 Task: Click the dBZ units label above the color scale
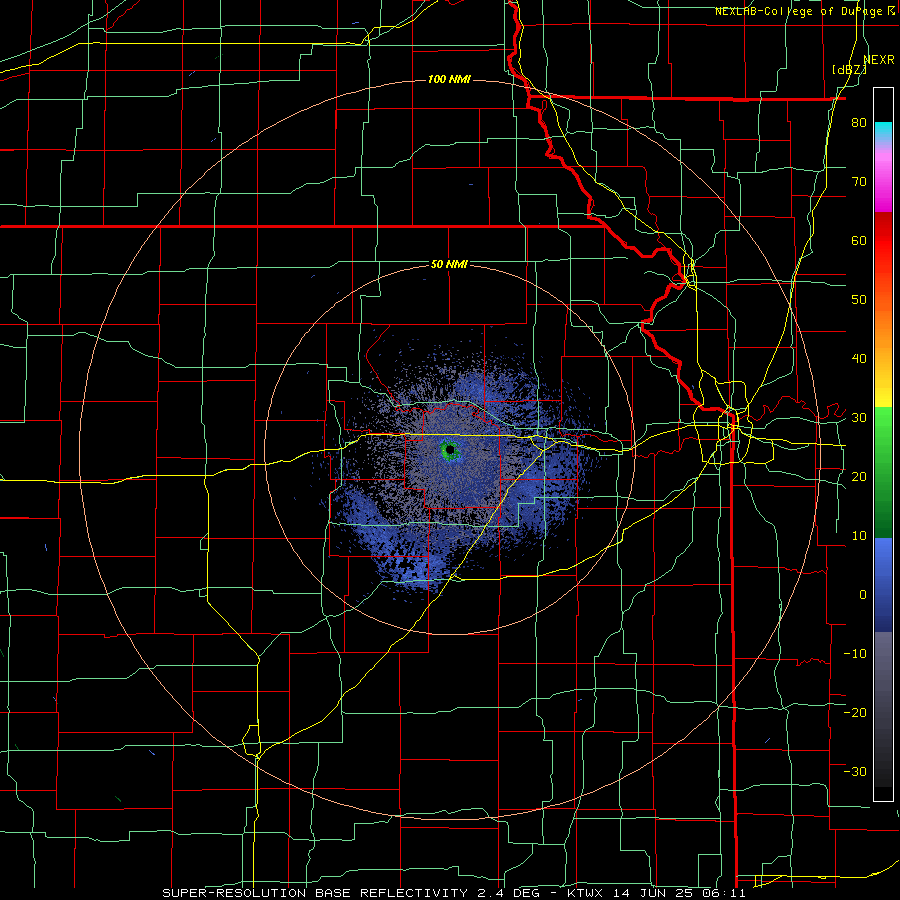(x=850, y=69)
